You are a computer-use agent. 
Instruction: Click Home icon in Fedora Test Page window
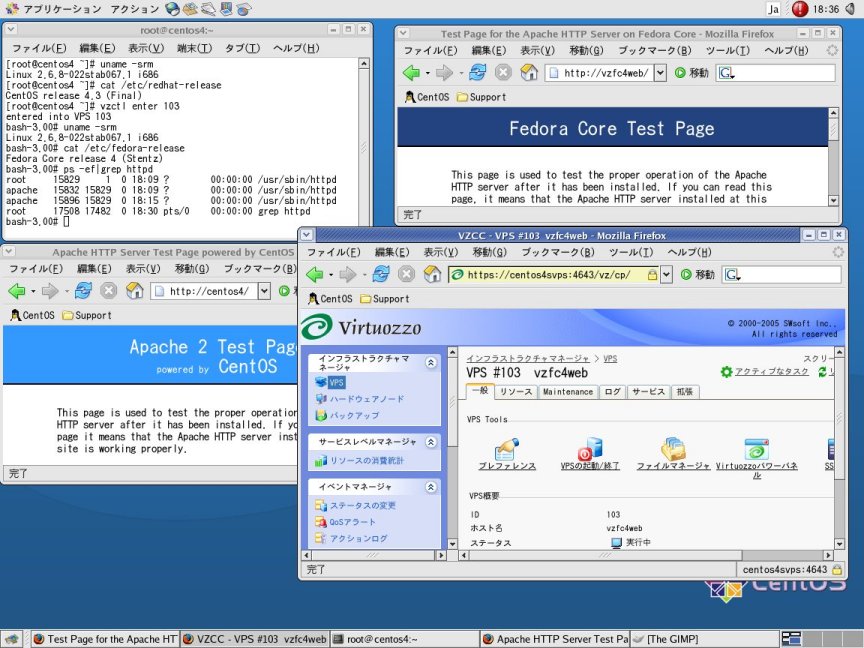(529, 73)
